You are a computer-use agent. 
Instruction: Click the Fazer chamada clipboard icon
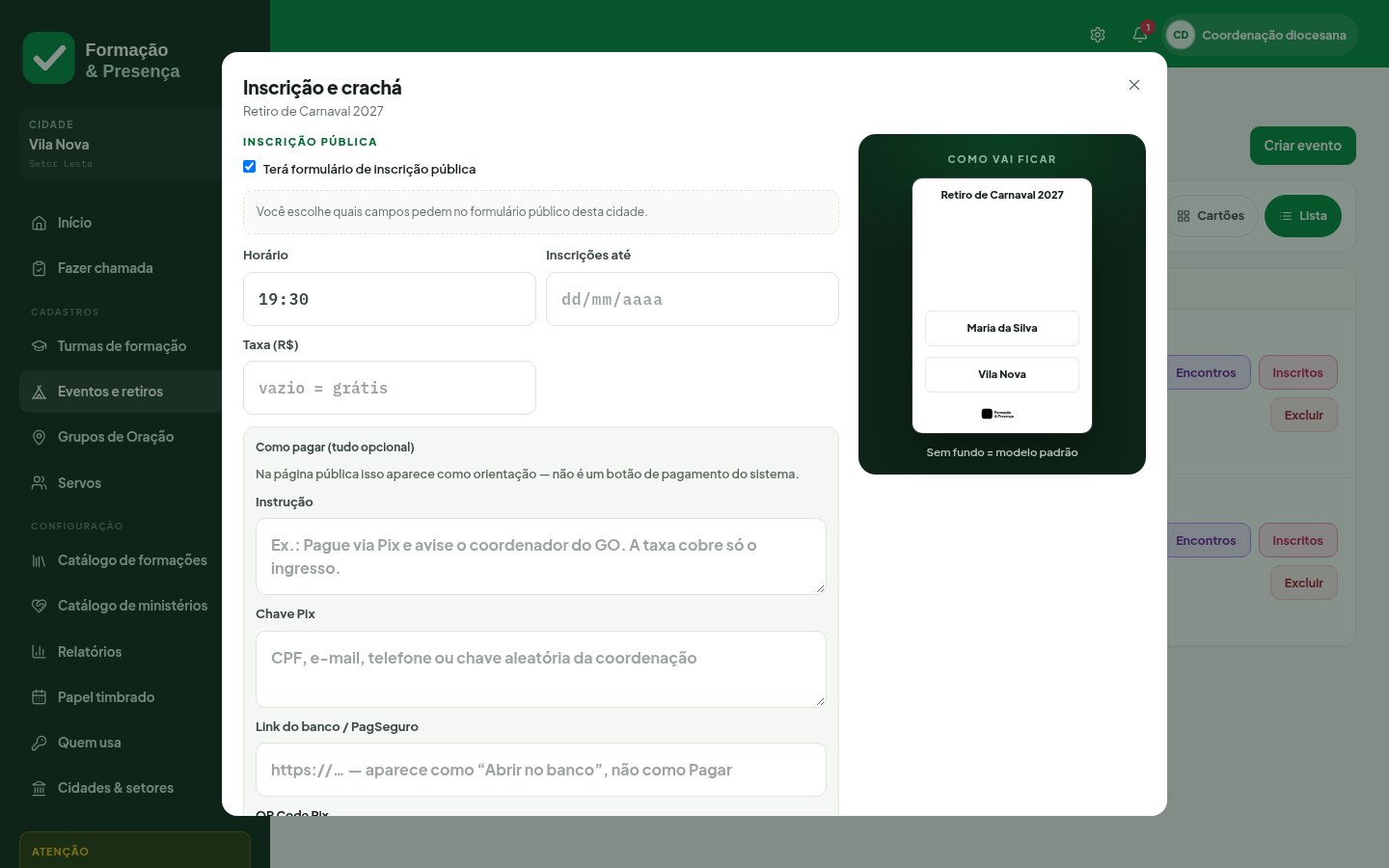coord(40,268)
